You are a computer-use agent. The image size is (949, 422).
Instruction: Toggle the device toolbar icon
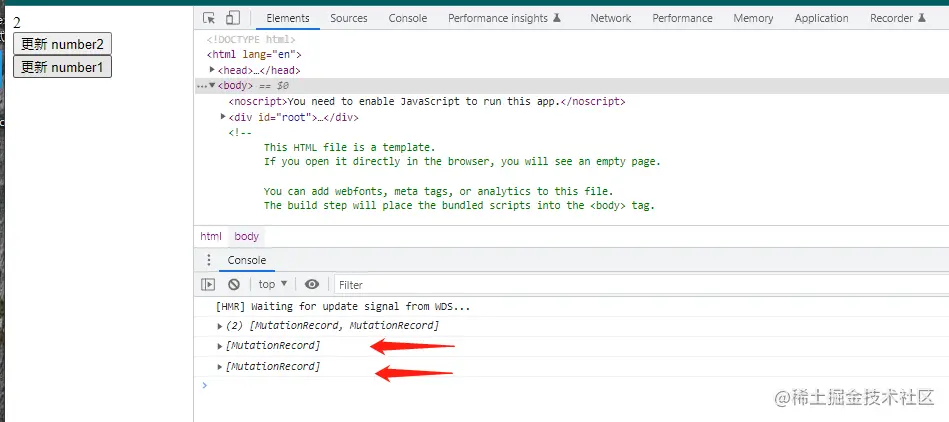233,18
